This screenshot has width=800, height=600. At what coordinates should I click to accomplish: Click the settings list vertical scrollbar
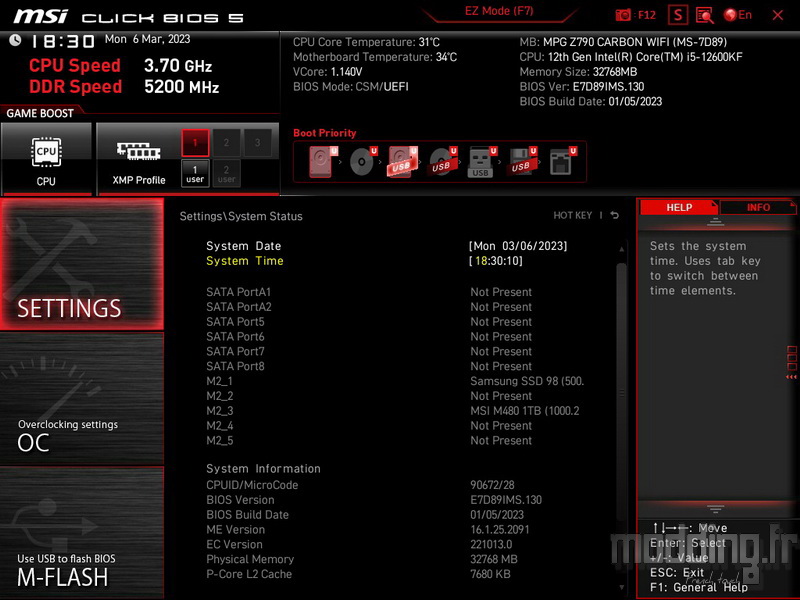(x=621, y=393)
